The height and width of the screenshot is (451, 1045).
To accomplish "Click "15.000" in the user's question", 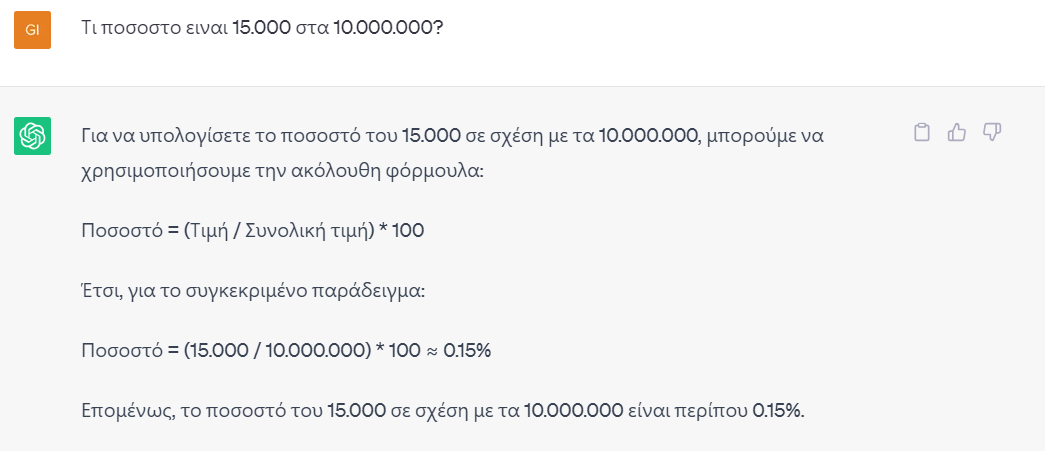I will [258, 28].
